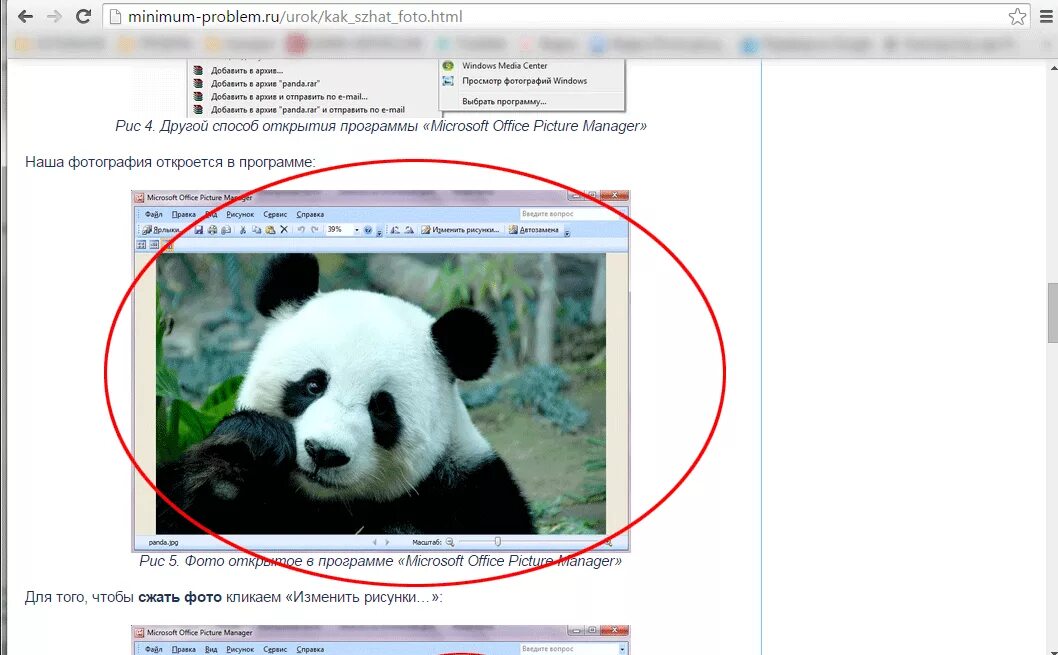The width and height of the screenshot is (1058, 655).
Task: Click the Rotate left icon in Рис 5 screenshot
Action: 395,230
